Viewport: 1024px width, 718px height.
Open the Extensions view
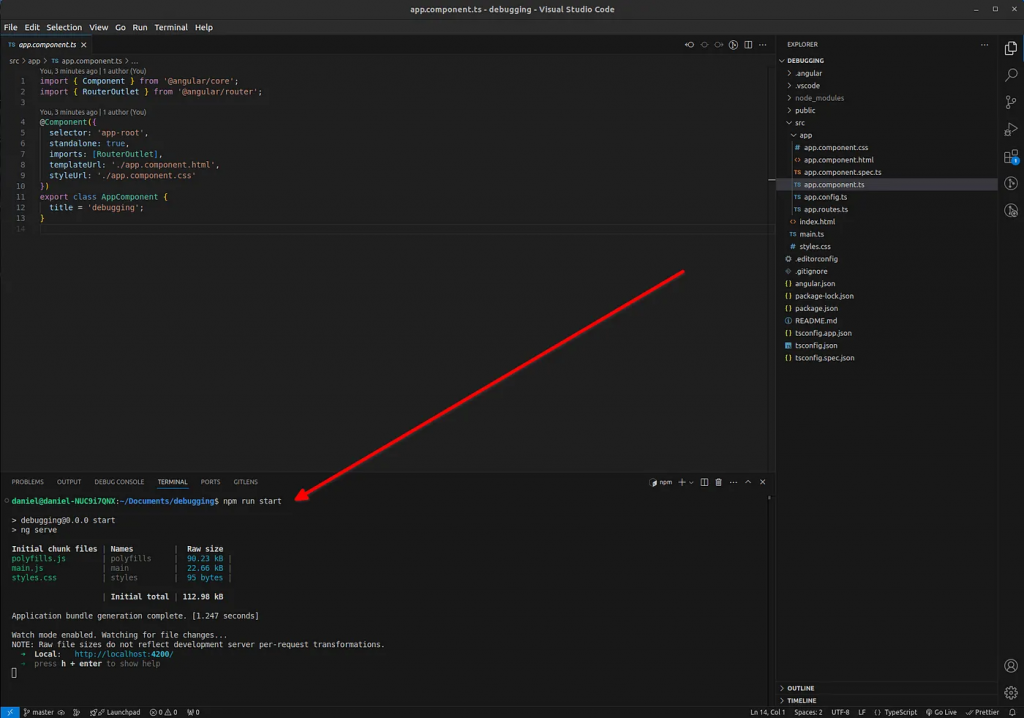pos(1011,157)
